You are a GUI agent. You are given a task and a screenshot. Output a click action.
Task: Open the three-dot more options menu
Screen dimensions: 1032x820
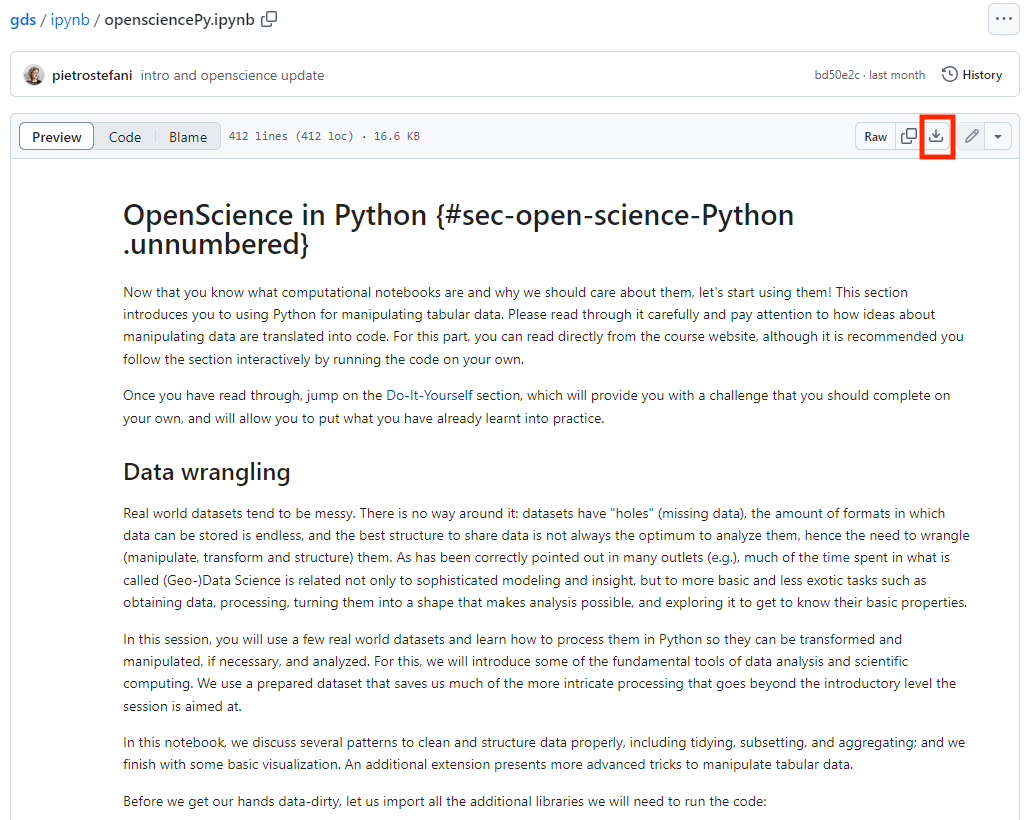click(x=1003, y=19)
